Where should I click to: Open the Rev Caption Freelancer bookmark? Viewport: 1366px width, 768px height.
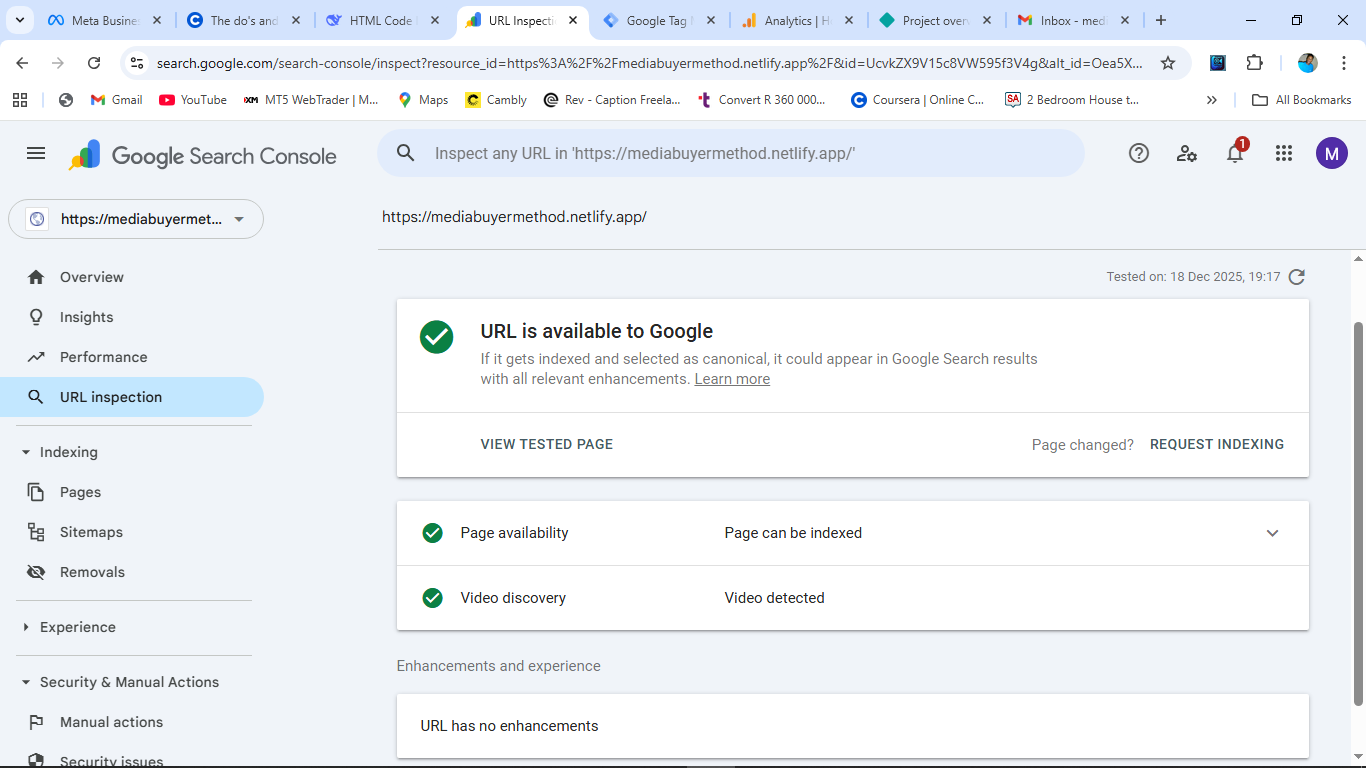pyautogui.click(x=611, y=100)
